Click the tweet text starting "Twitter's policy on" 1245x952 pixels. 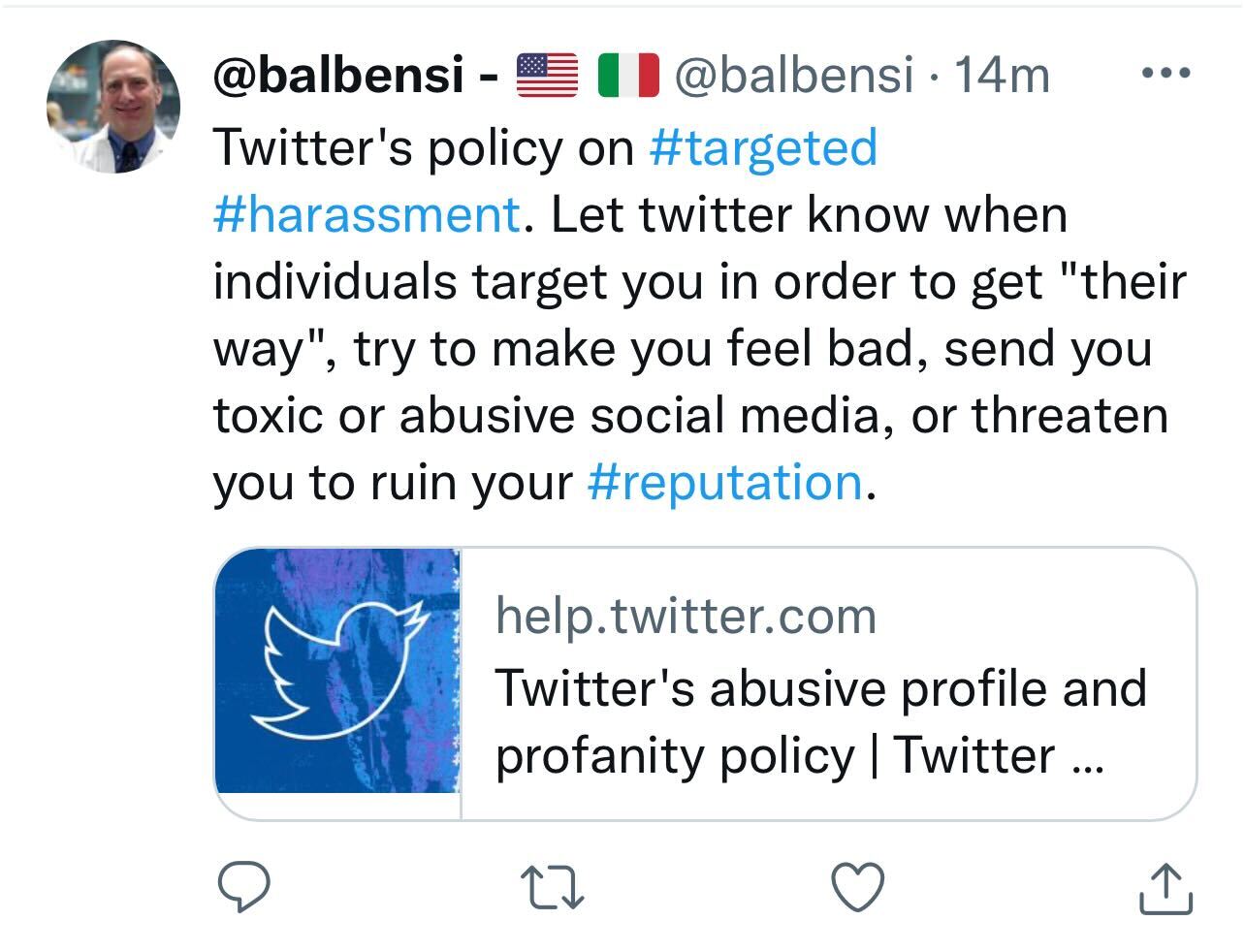423,147
